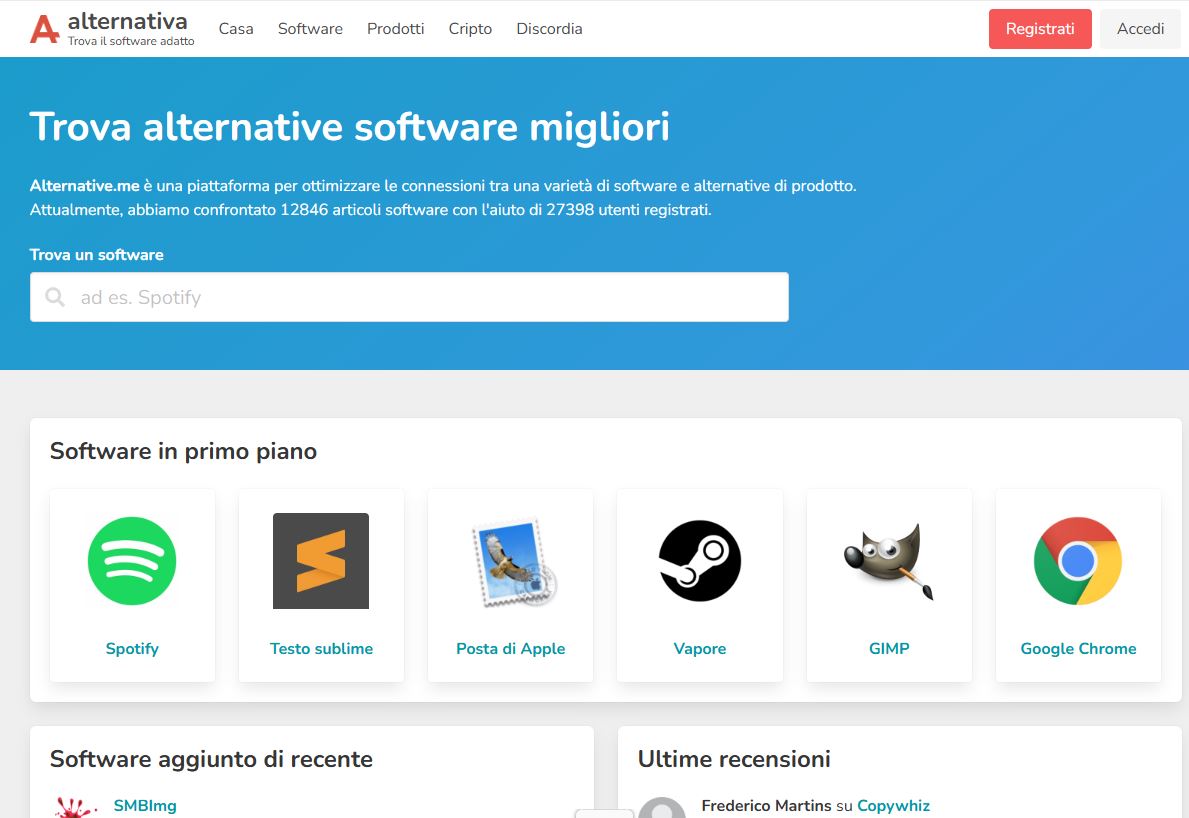
Task: Open the Copywhiz review link
Action: [x=893, y=806]
